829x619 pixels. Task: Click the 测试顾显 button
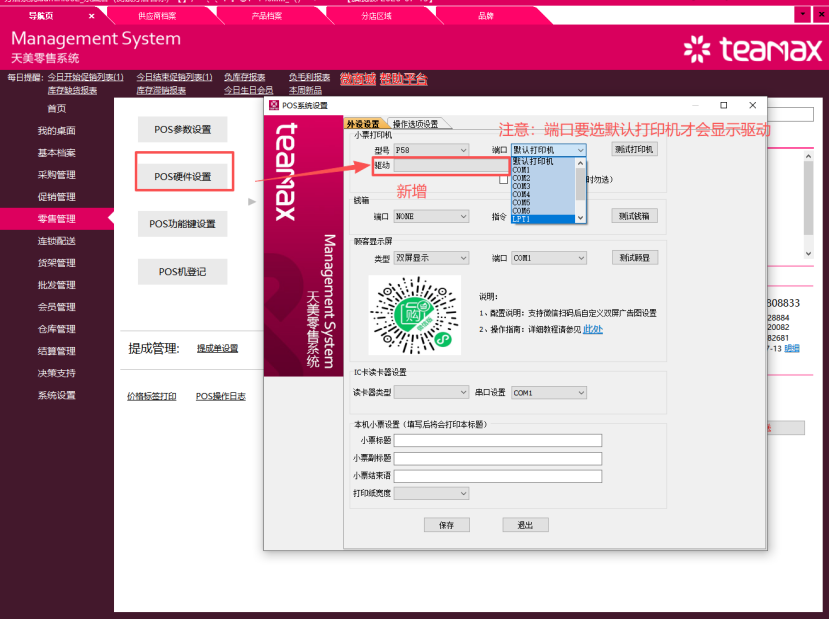click(634, 257)
